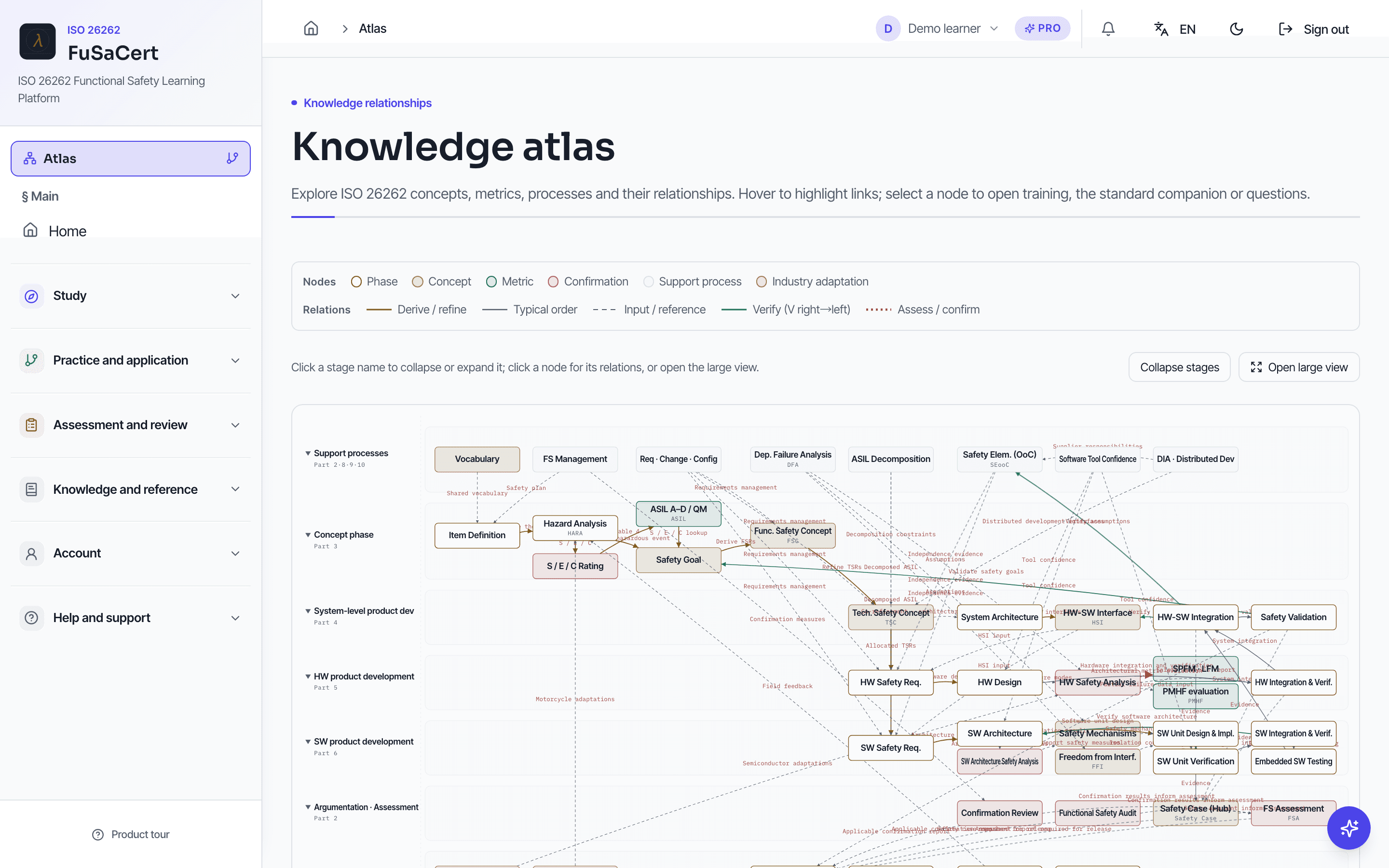Select the Safety Goal node

678,560
